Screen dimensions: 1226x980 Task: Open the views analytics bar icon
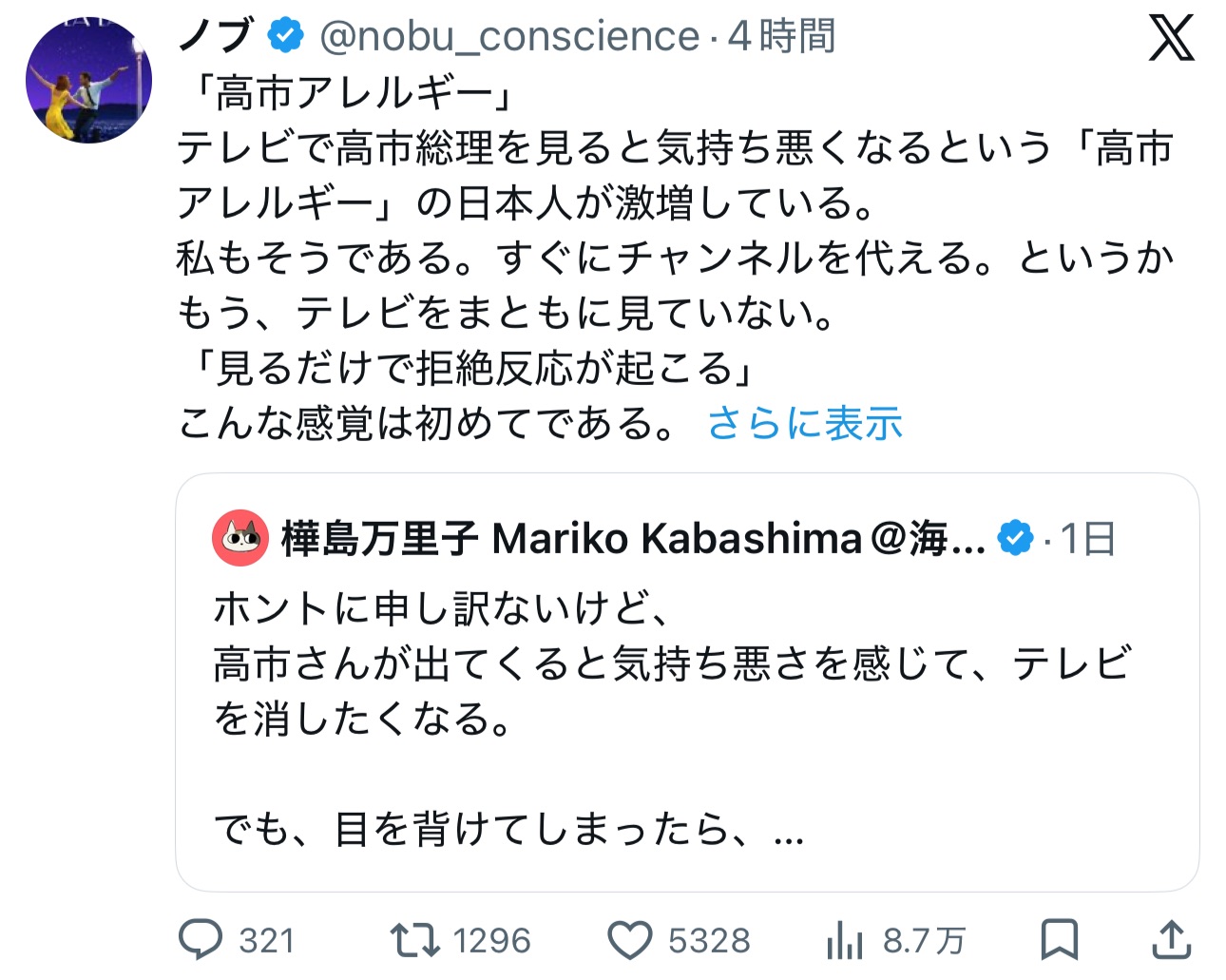[844, 941]
